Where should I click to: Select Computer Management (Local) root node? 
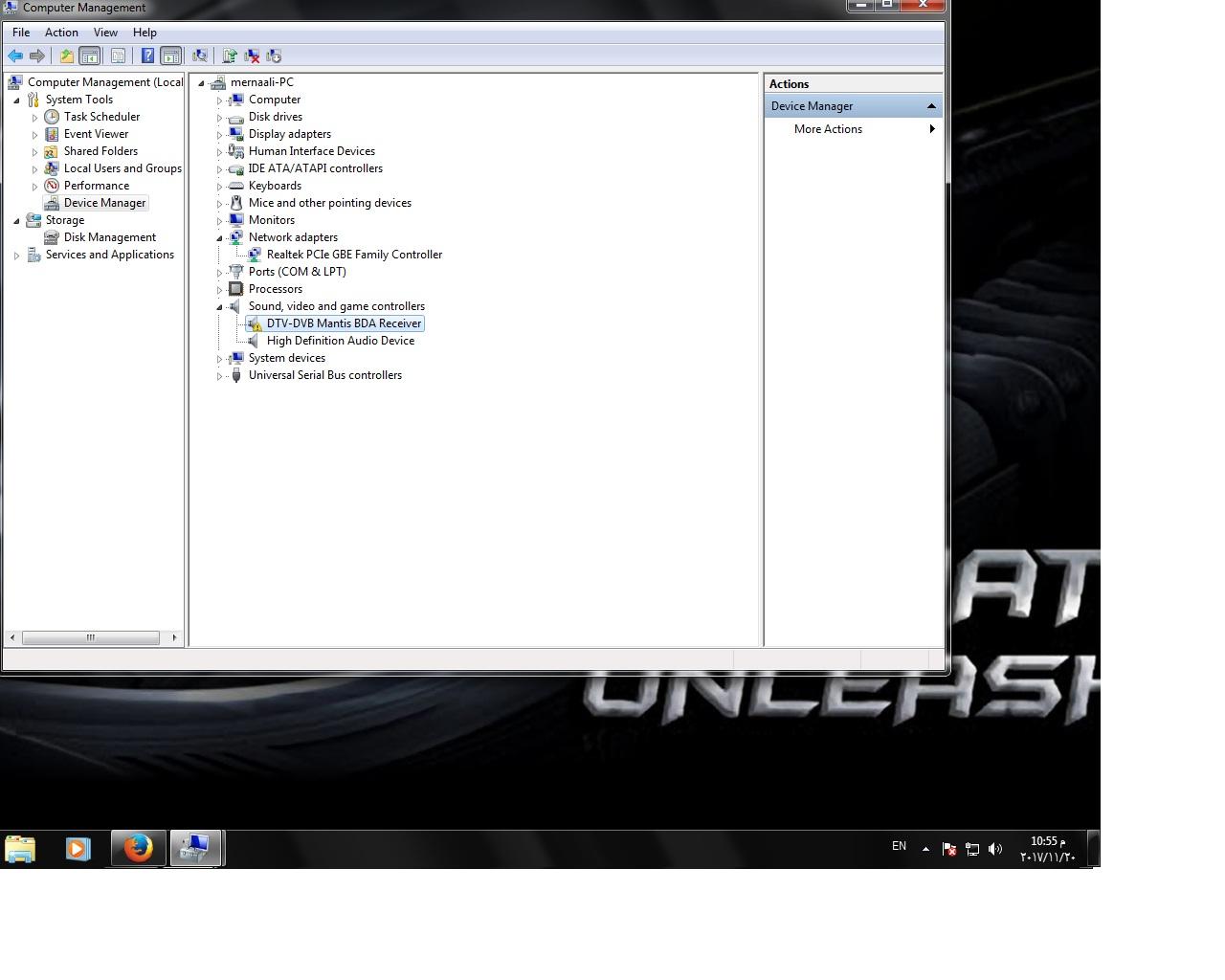[105, 82]
